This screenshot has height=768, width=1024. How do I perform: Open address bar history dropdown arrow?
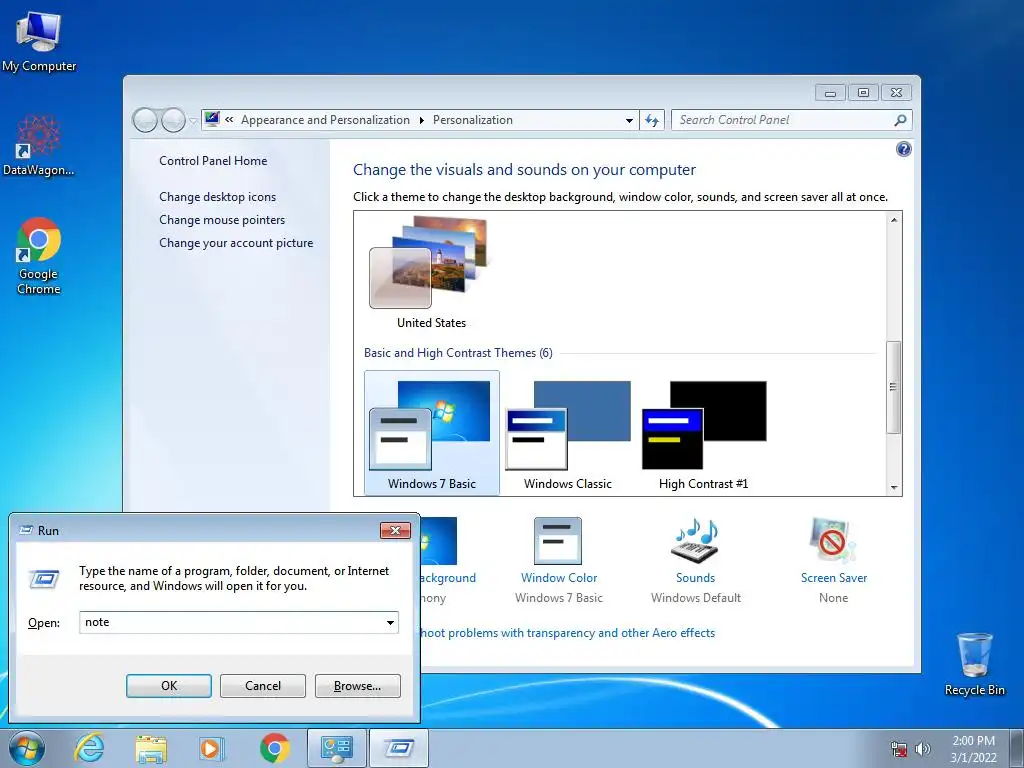tap(629, 120)
